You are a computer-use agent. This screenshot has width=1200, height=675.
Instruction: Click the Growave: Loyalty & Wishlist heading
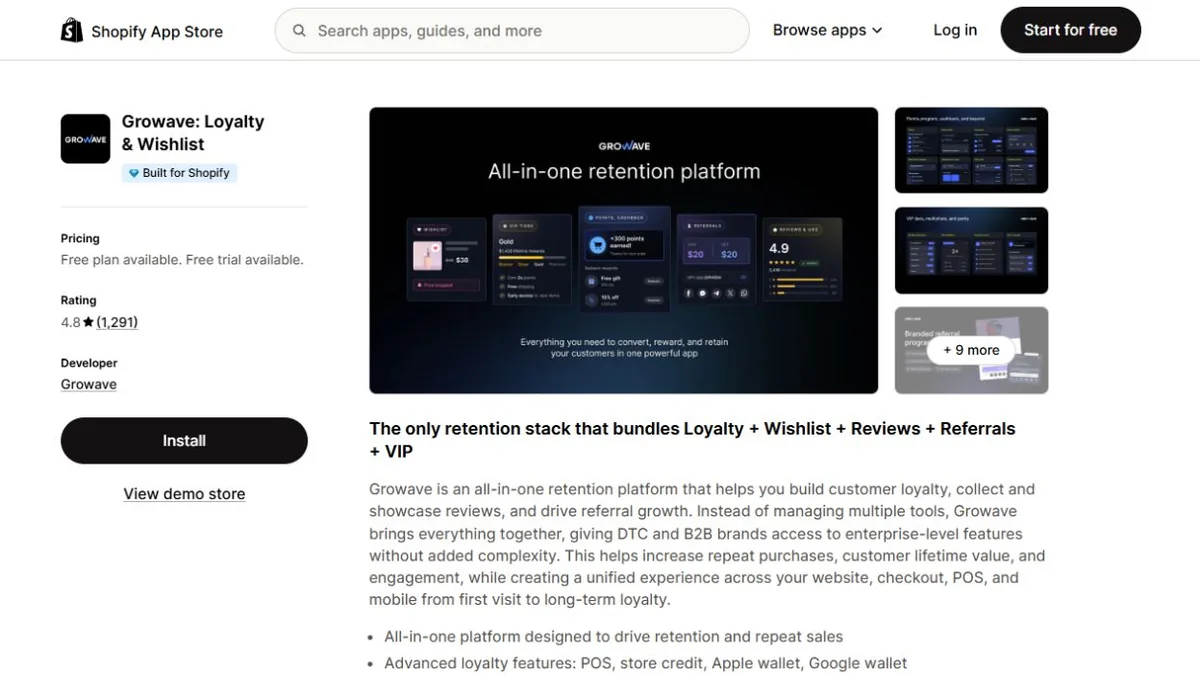[193, 133]
